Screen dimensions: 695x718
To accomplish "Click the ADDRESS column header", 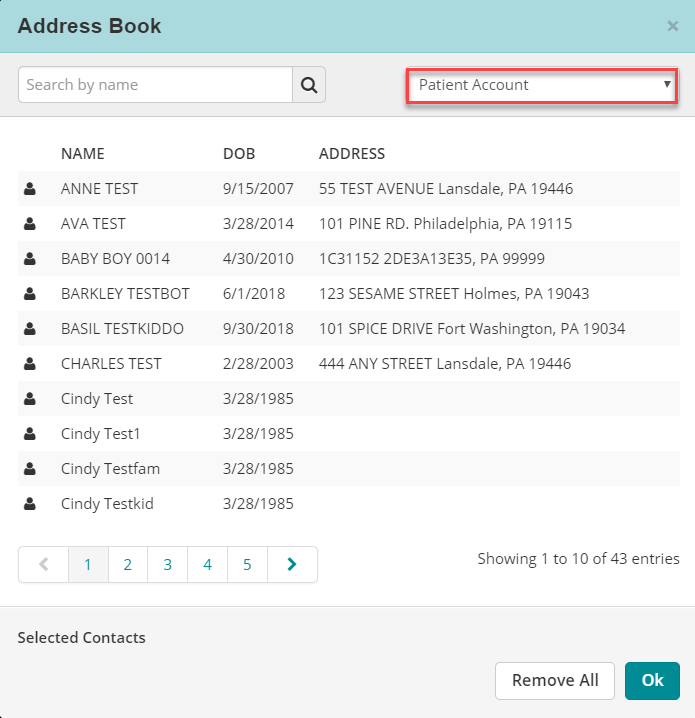I will point(352,154).
